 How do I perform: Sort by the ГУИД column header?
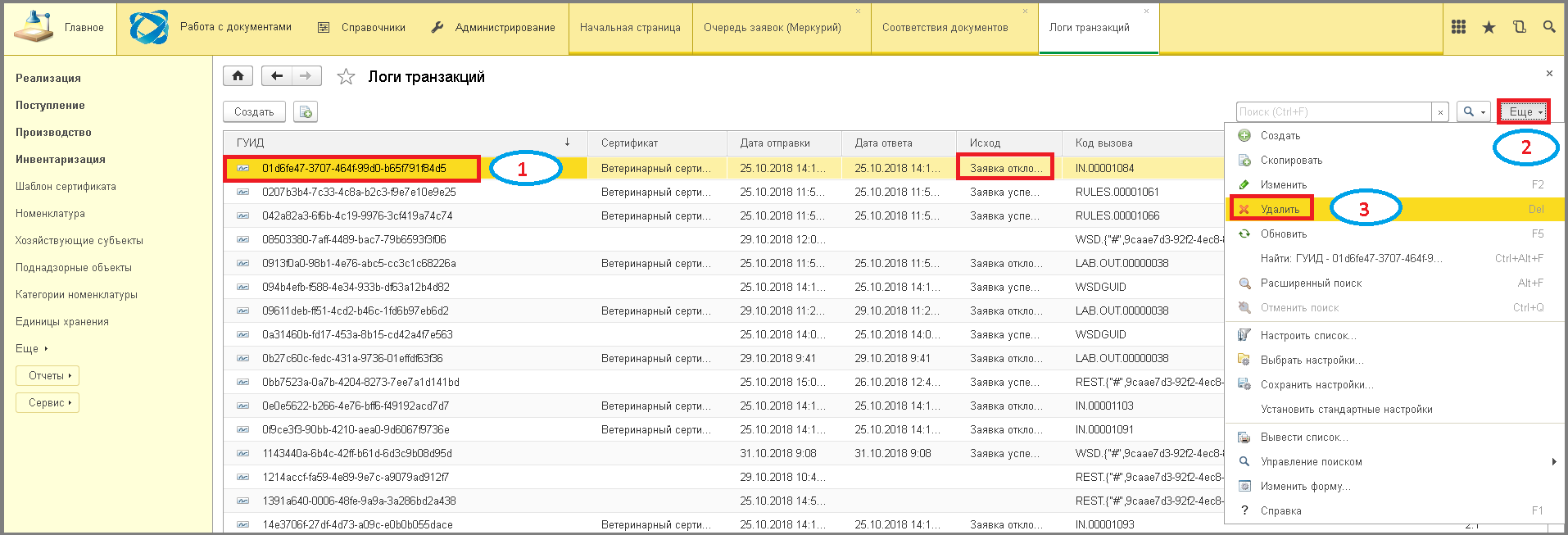(406, 143)
